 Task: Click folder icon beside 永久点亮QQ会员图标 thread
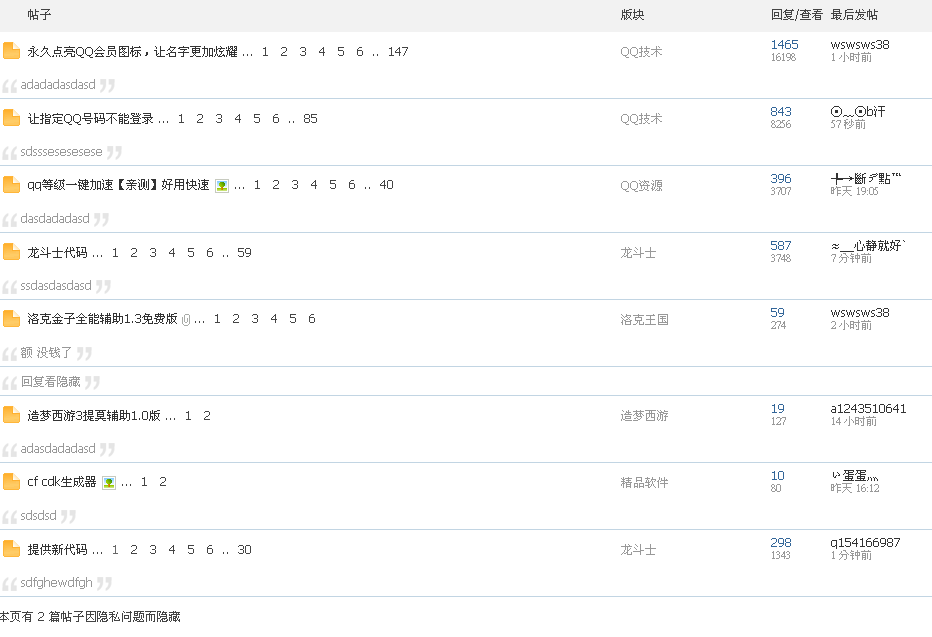11,51
